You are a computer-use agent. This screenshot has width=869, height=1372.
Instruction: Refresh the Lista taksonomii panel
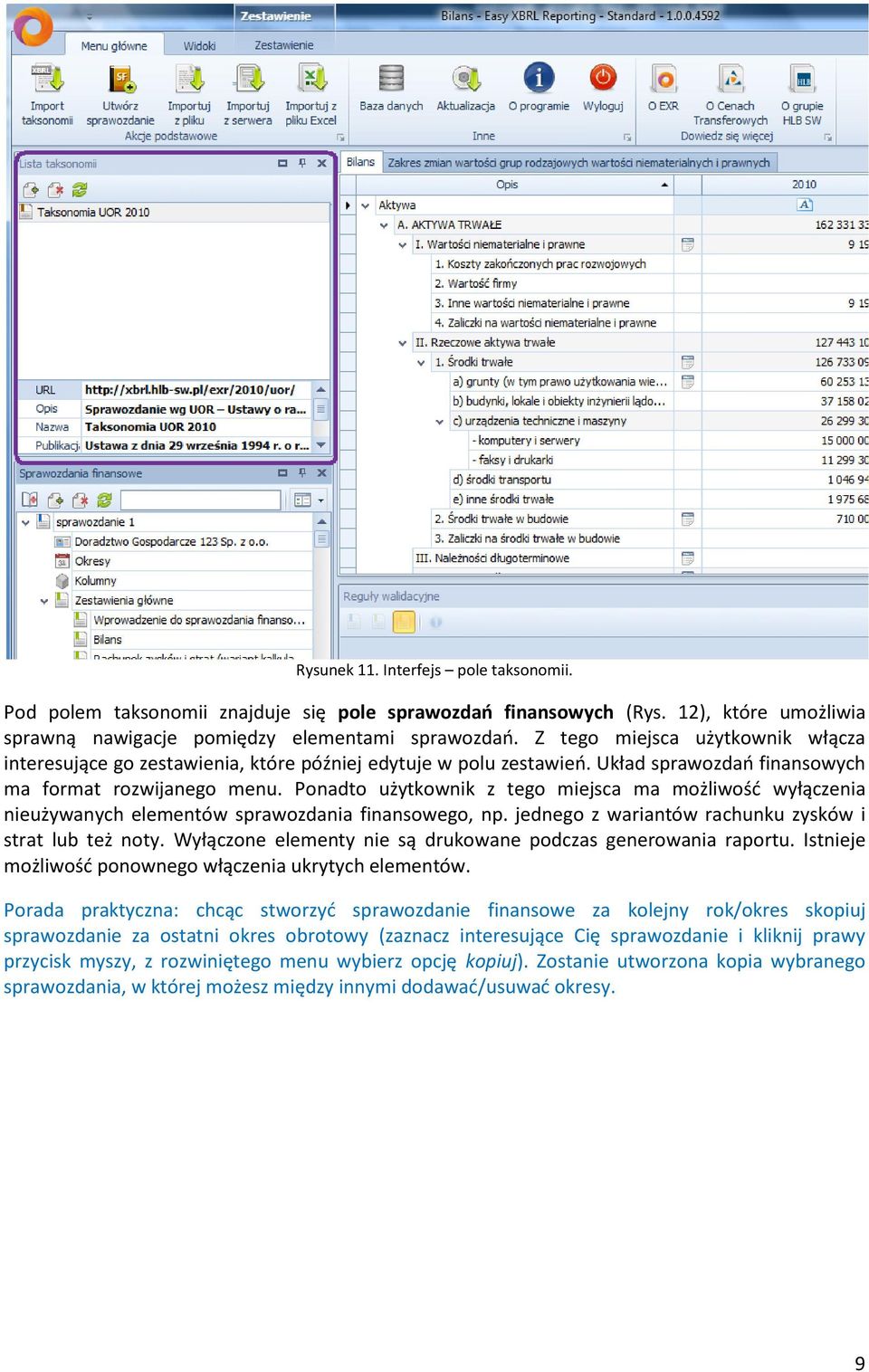click(80, 190)
